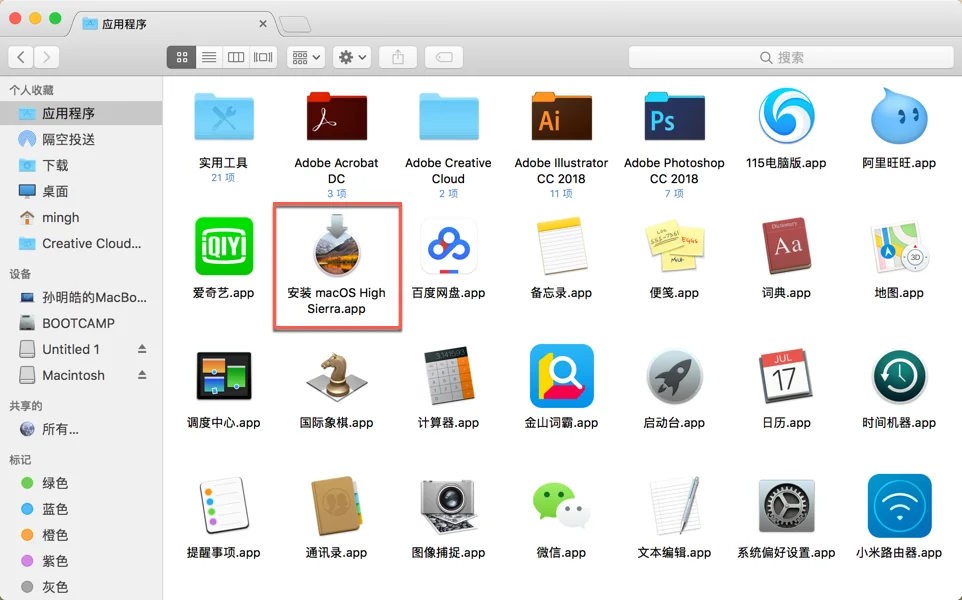The width and height of the screenshot is (962, 600).
Task: Open the 实用工具 folder icon
Action: (x=223, y=117)
